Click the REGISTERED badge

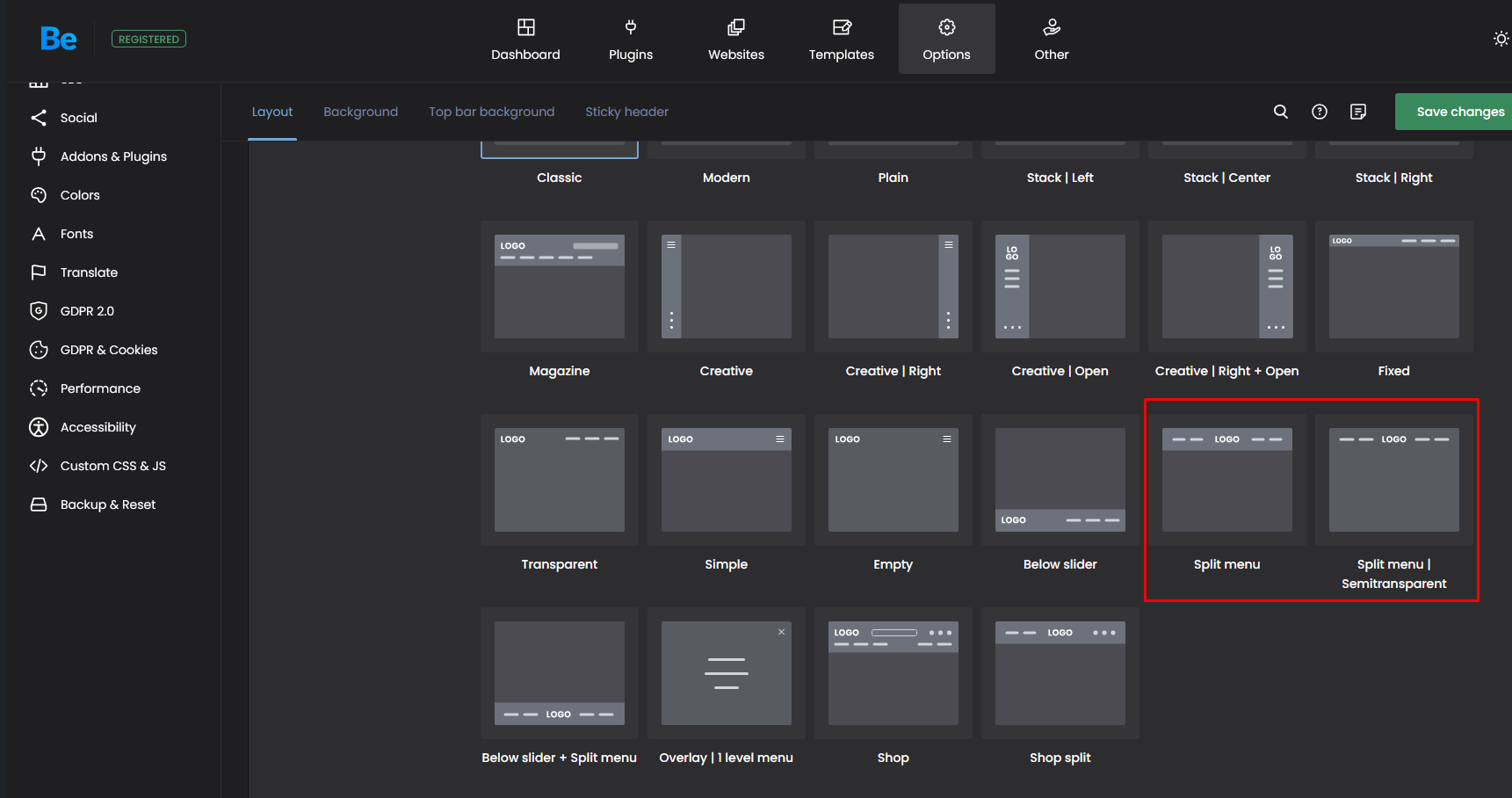click(148, 39)
